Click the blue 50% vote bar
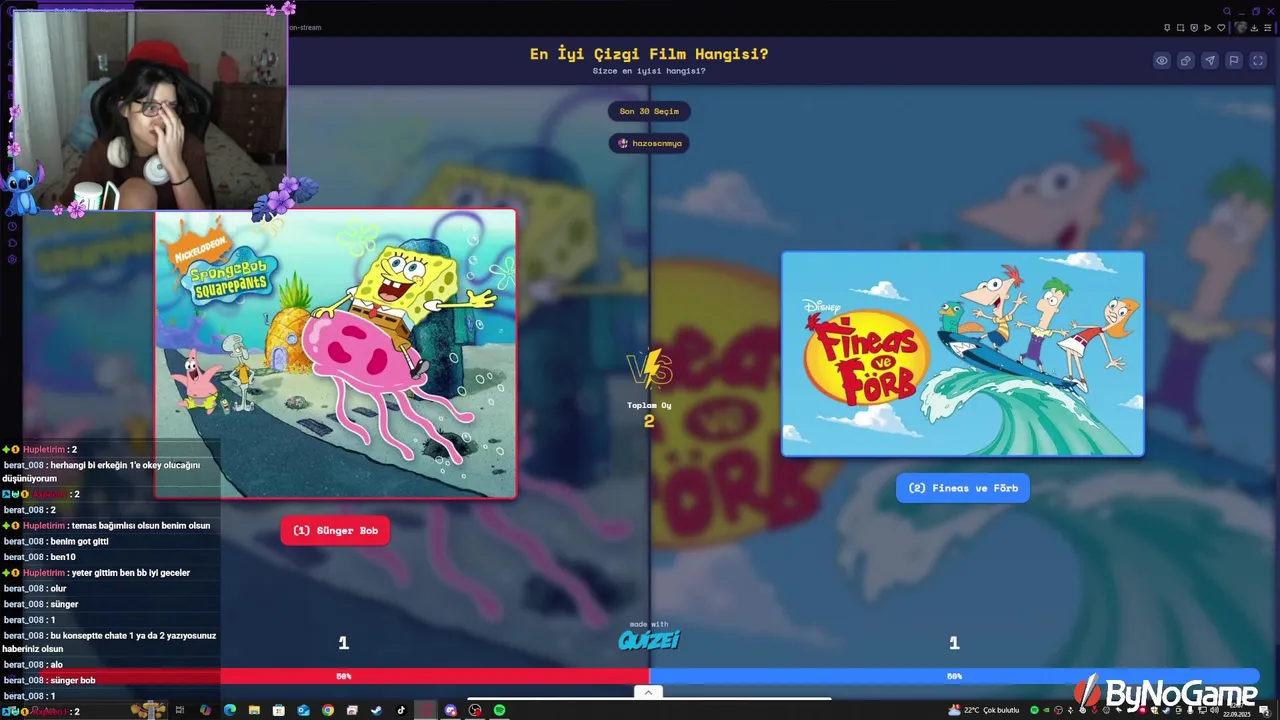Viewport: 1280px width, 720px height. click(954, 676)
